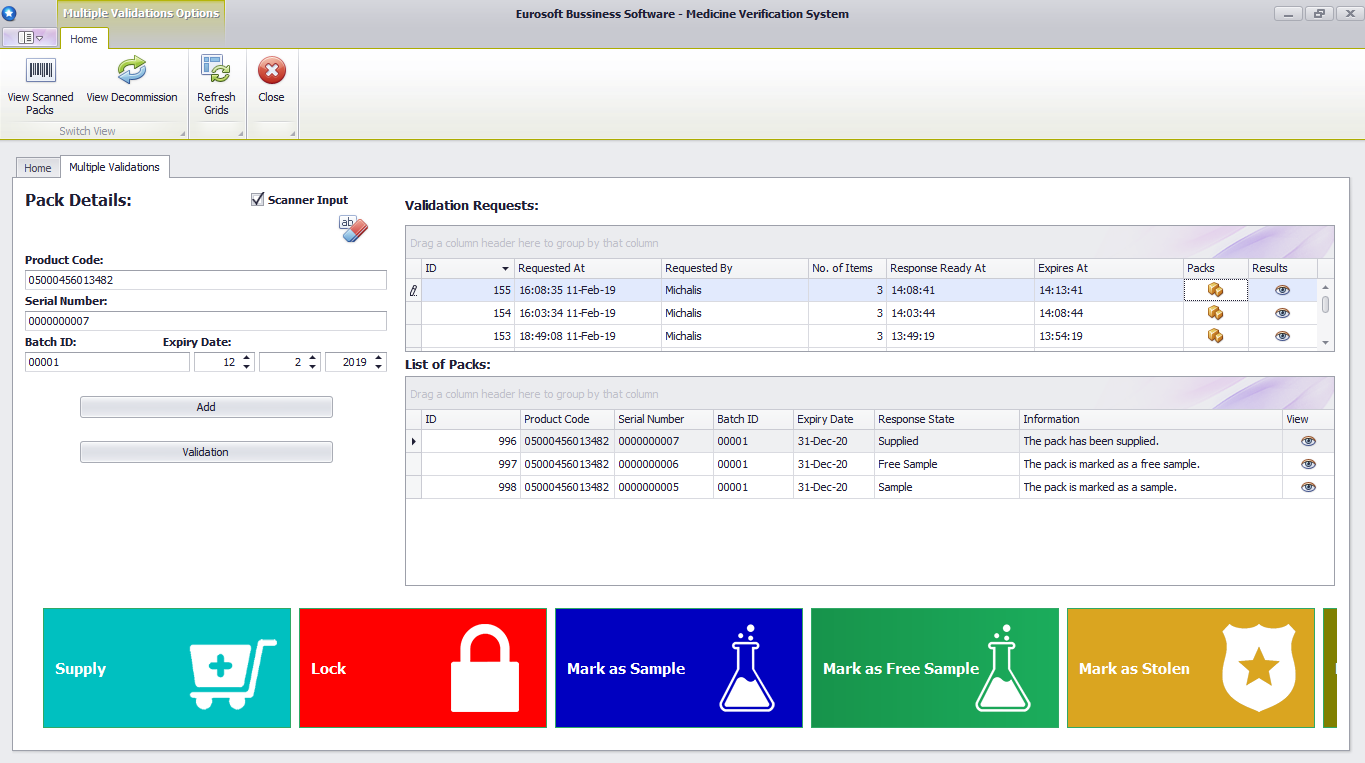Click the Supply cart tile
This screenshot has width=1365, height=763.
tap(167, 668)
